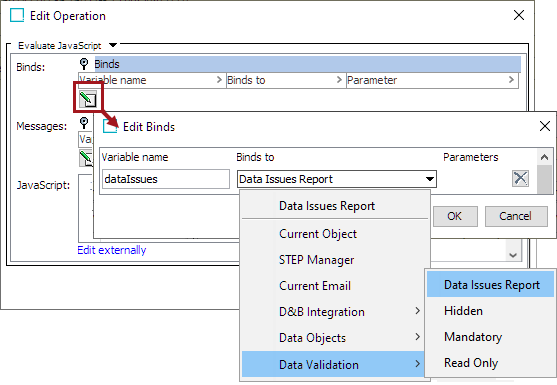Click the edit Binds pencil icon
The height and width of the screenshot is (385, 557).
pyautogui.click(x=88, y=99)
